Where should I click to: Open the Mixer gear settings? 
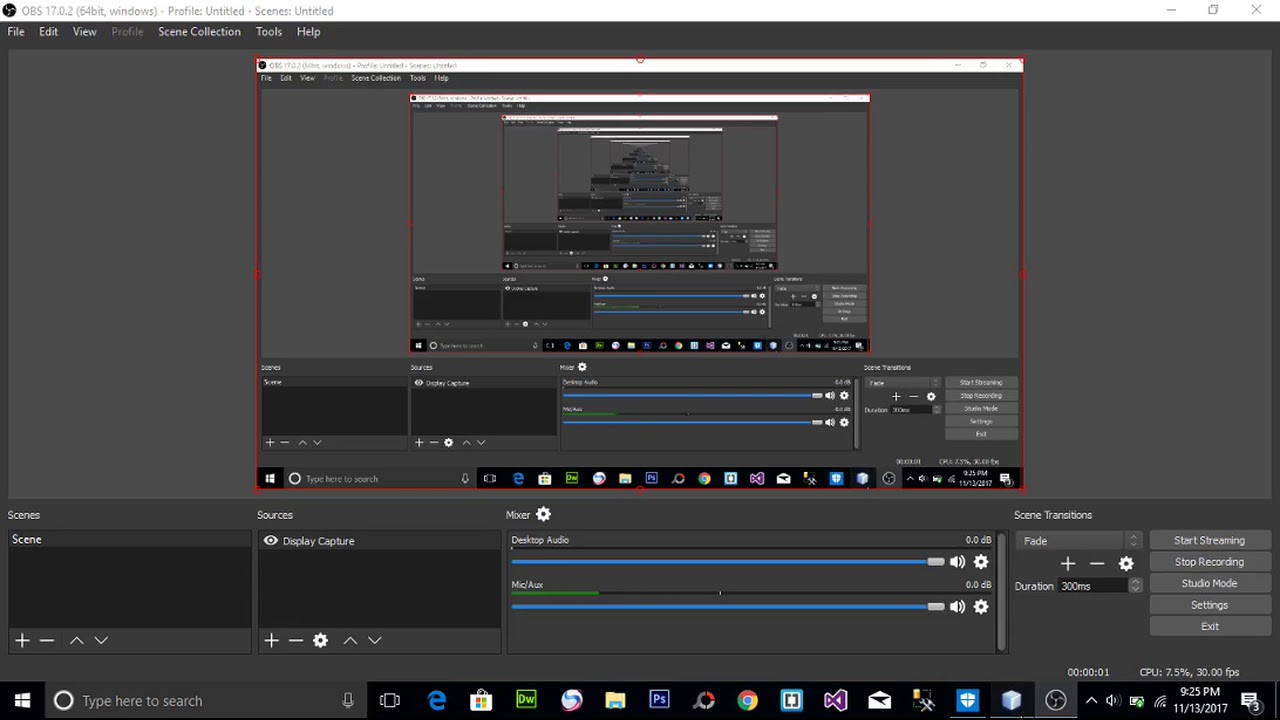pyautogui.click(x=543, y=515)
